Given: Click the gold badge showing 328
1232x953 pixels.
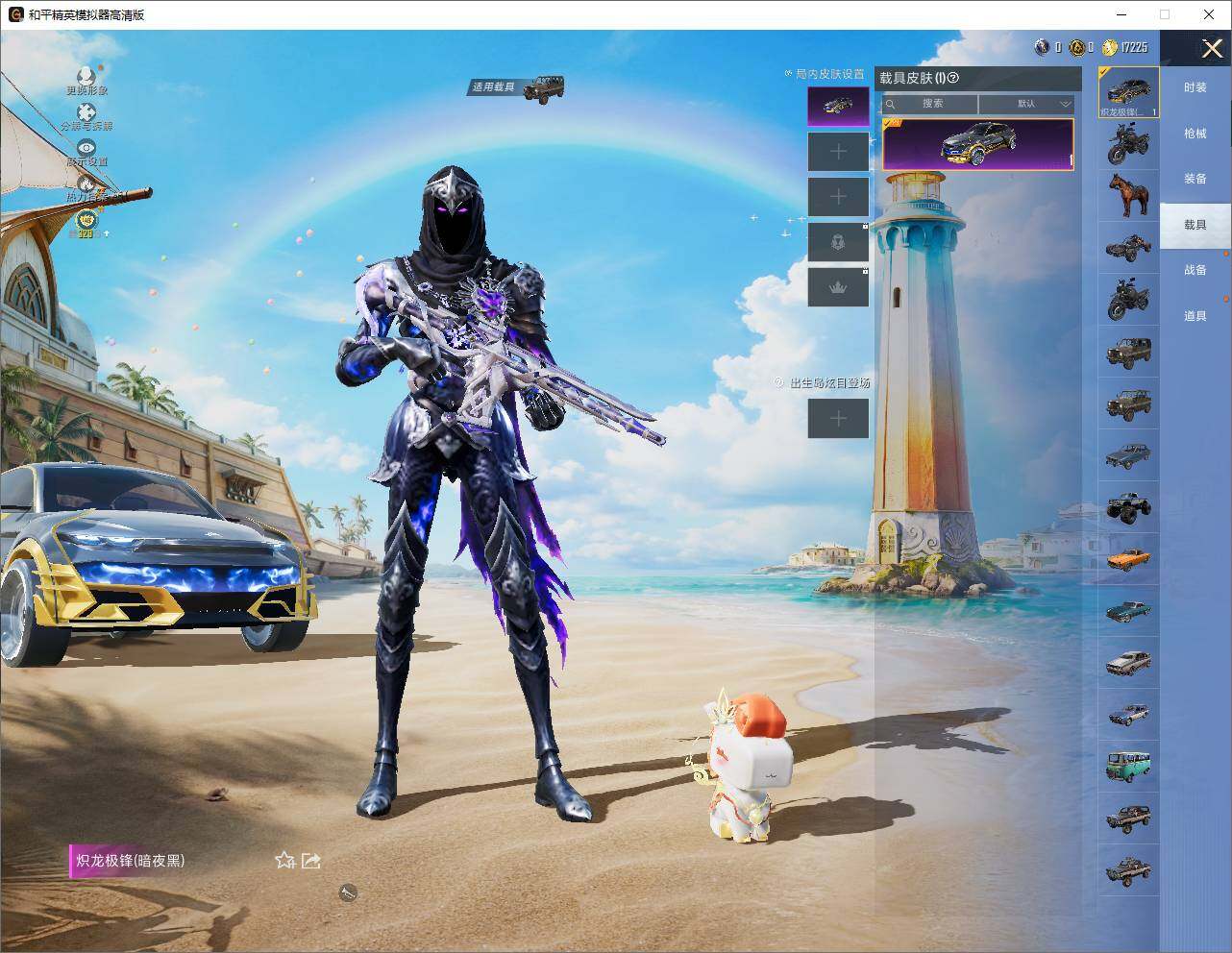Looking at the screenshot, I should pos(86,224).
